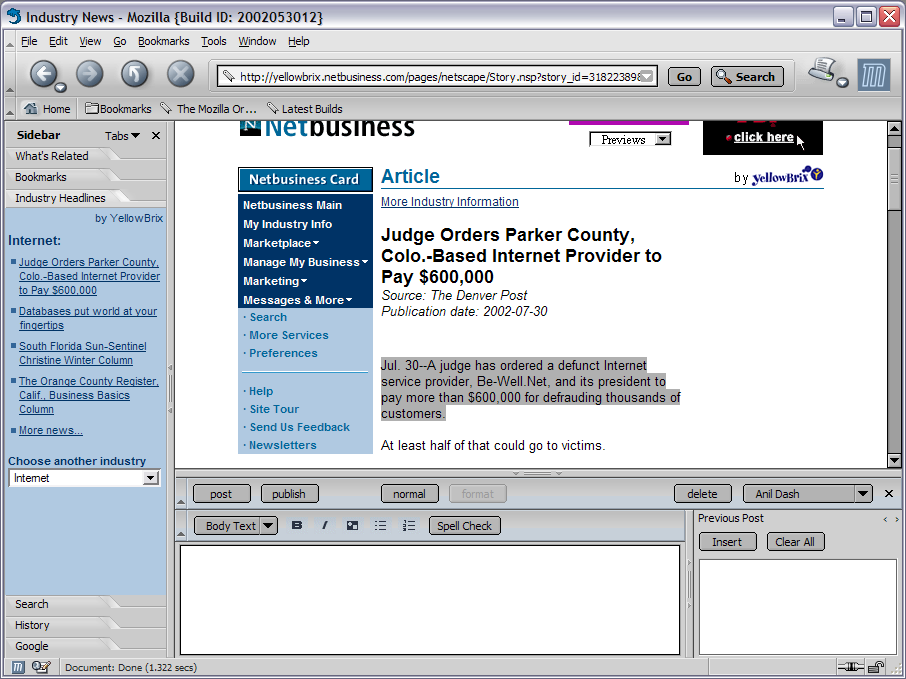This screenshot has height=679, width=906.
Task: Click the Search button in toolbar
Action: (747, 76)
